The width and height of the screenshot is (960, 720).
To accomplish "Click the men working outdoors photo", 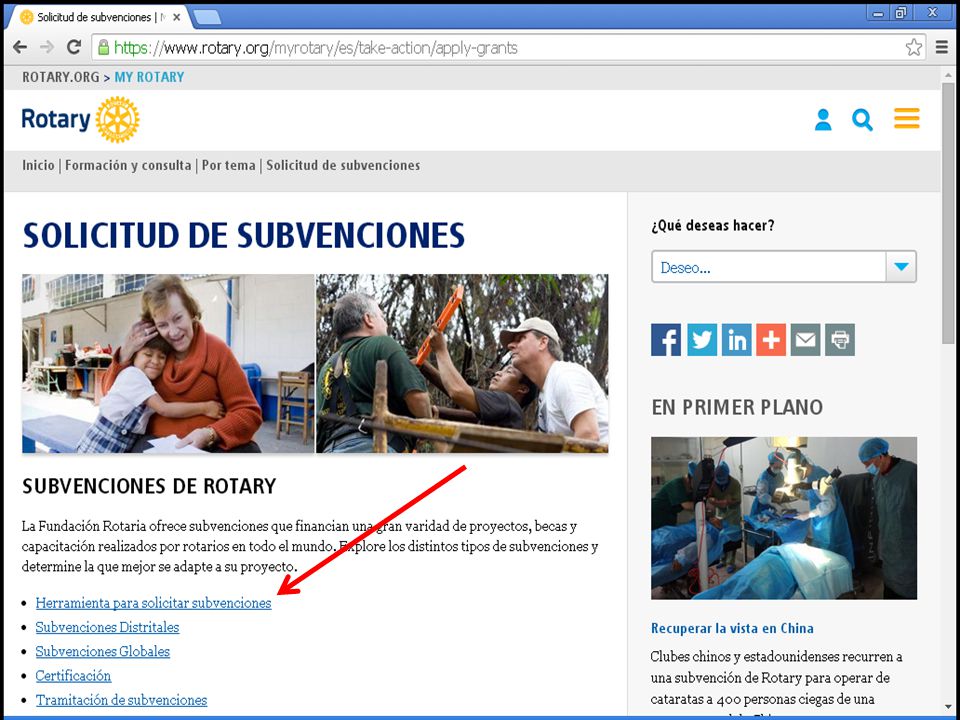I will 462,364.
